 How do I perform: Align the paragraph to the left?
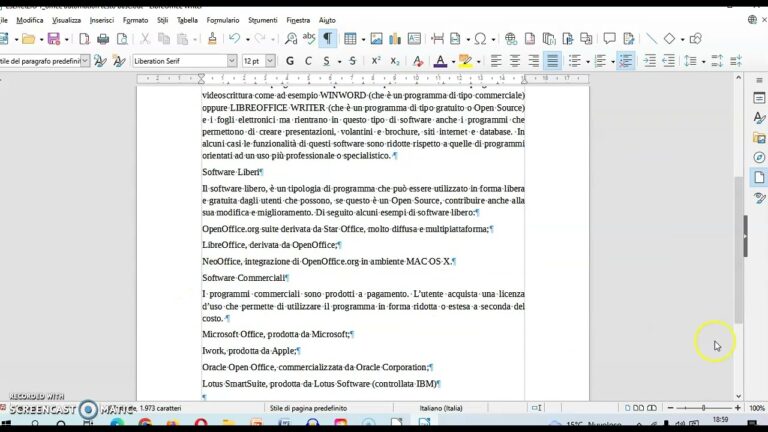(496, 61)
